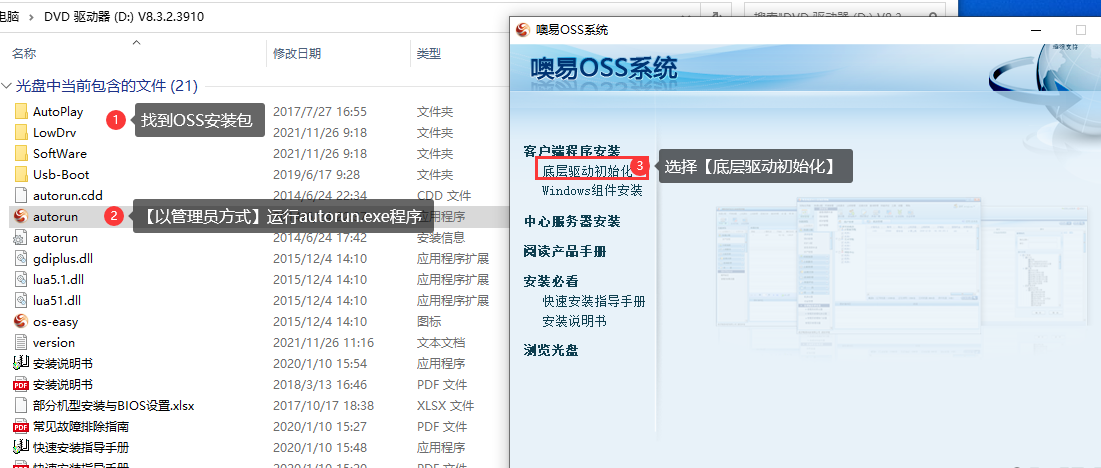Screen dimensions: 1101x468
Task: Click the os-easy icon file
Action: (x=55, y=321)
